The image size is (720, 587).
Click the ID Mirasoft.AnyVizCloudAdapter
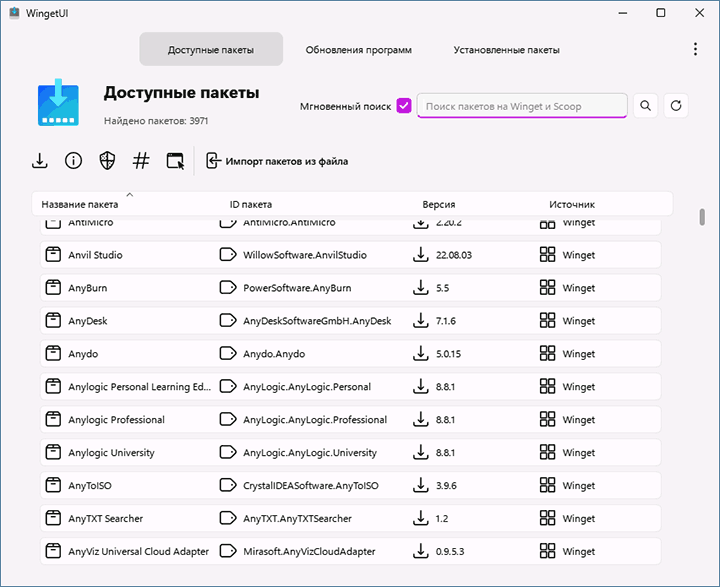pyautogui.click(x=309, y=552)
